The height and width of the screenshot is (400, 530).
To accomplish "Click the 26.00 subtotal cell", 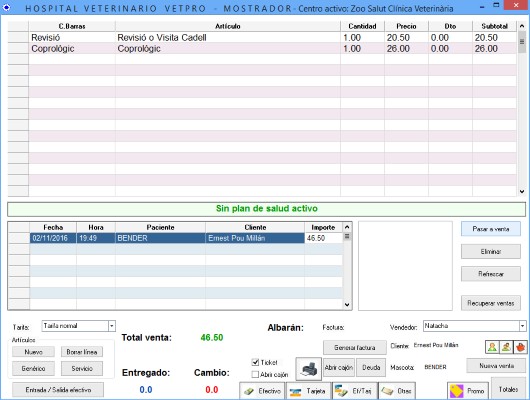I will coord(494,48).
